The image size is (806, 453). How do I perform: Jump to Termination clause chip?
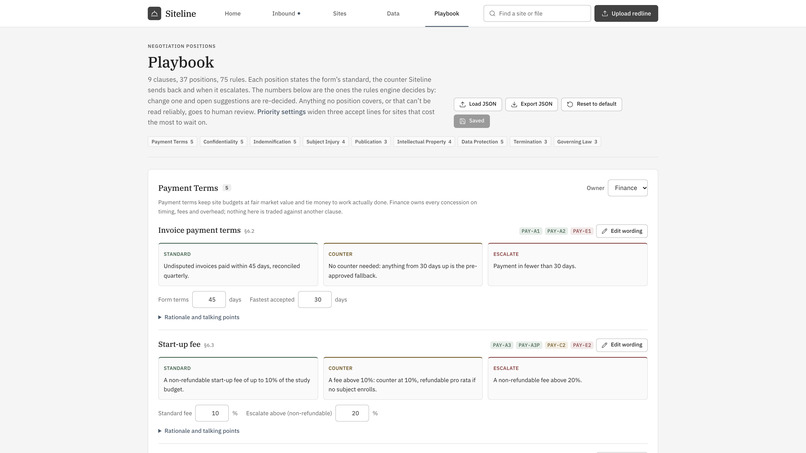coord(530,141)
